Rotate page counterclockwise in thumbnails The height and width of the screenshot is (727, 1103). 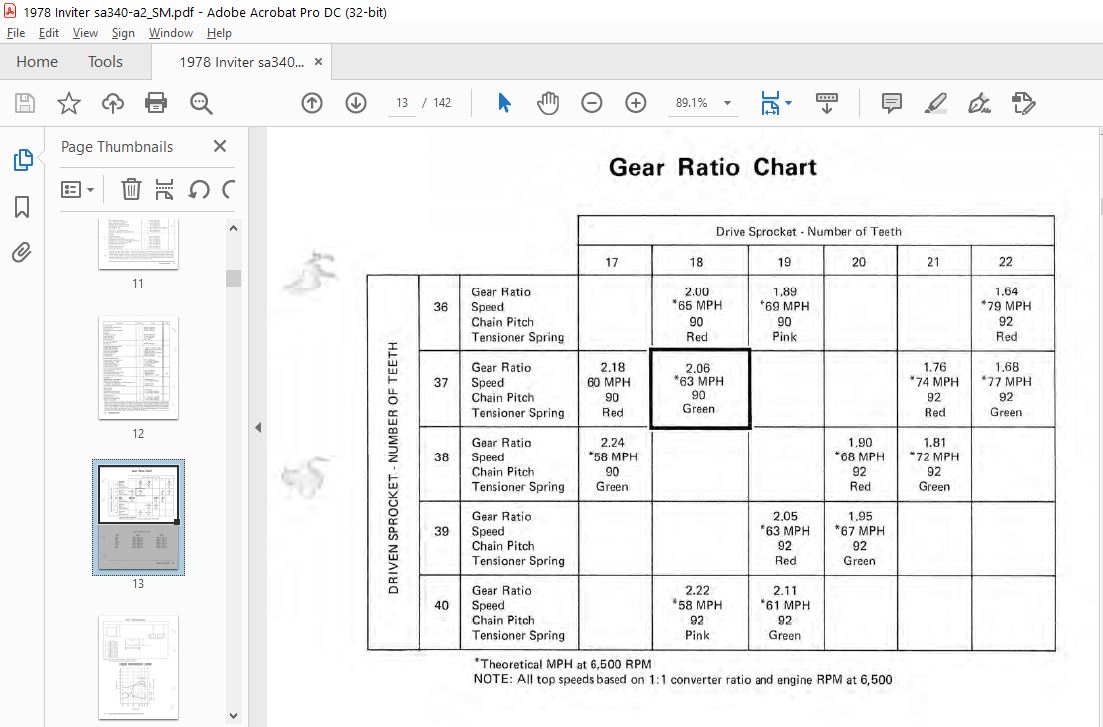(199, 189)
